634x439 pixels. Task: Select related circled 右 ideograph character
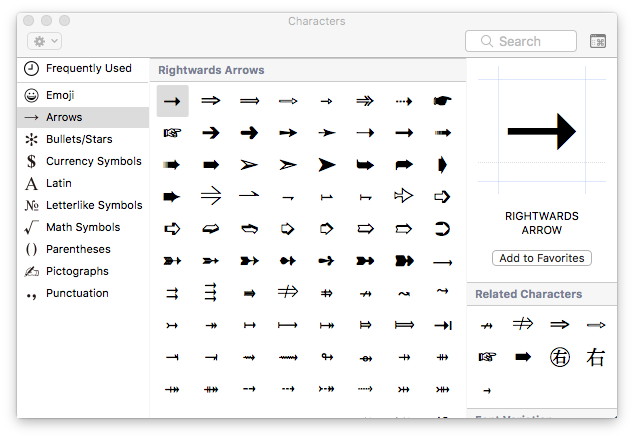click(560, 357)
